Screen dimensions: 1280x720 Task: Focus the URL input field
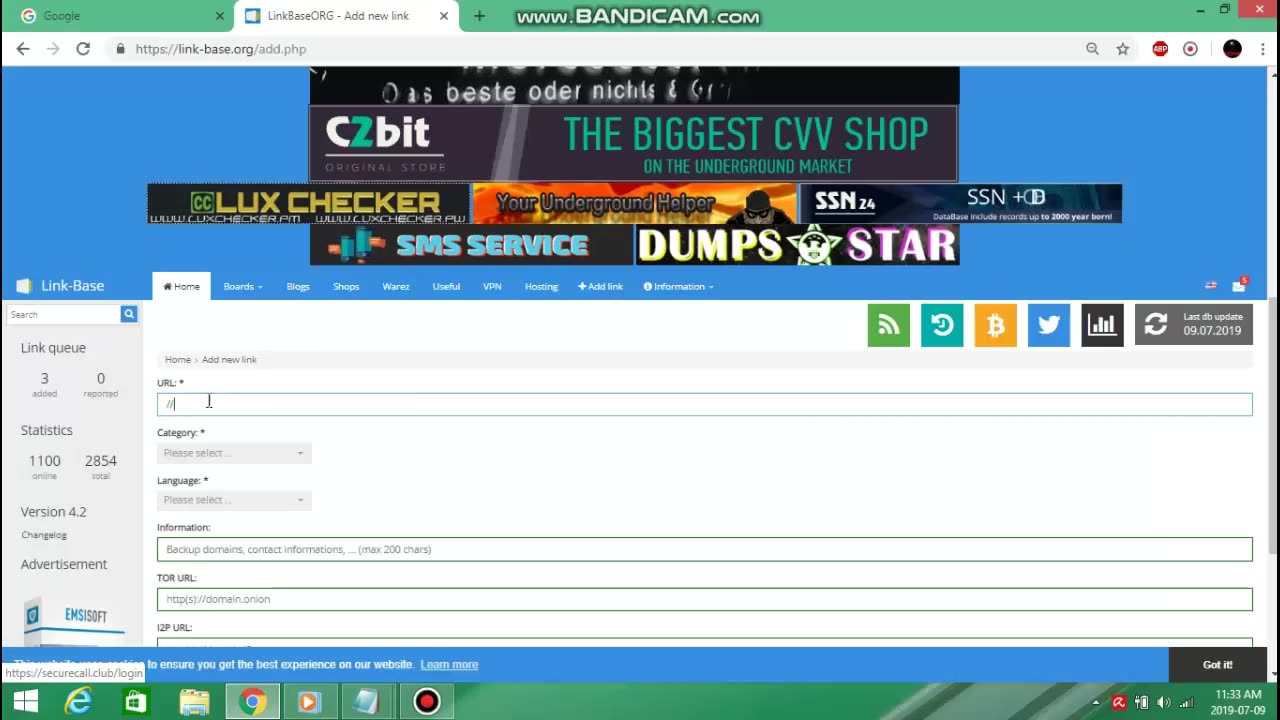coord(704,404)
